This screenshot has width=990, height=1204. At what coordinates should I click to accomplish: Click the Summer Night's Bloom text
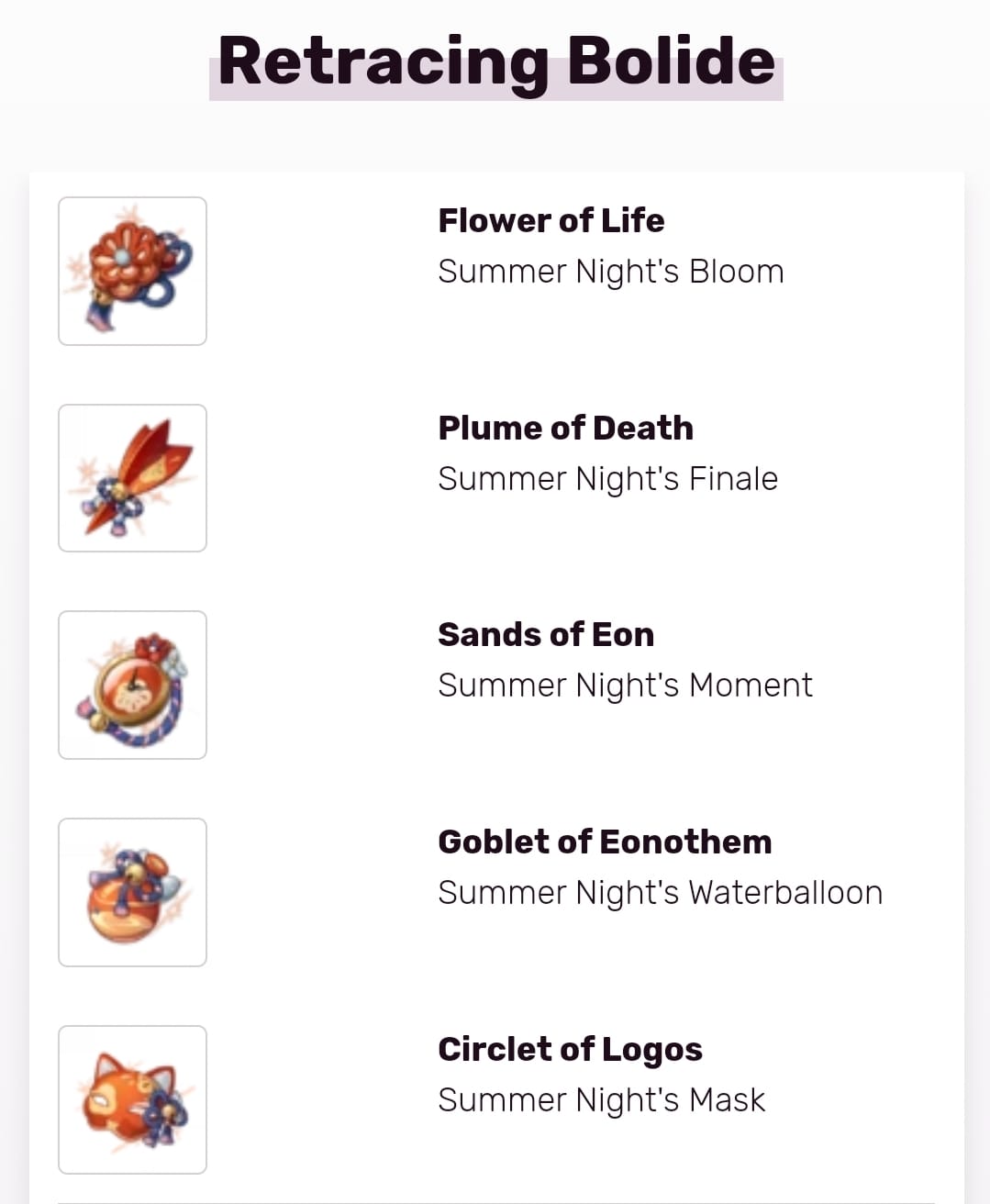tap(611, 272)
